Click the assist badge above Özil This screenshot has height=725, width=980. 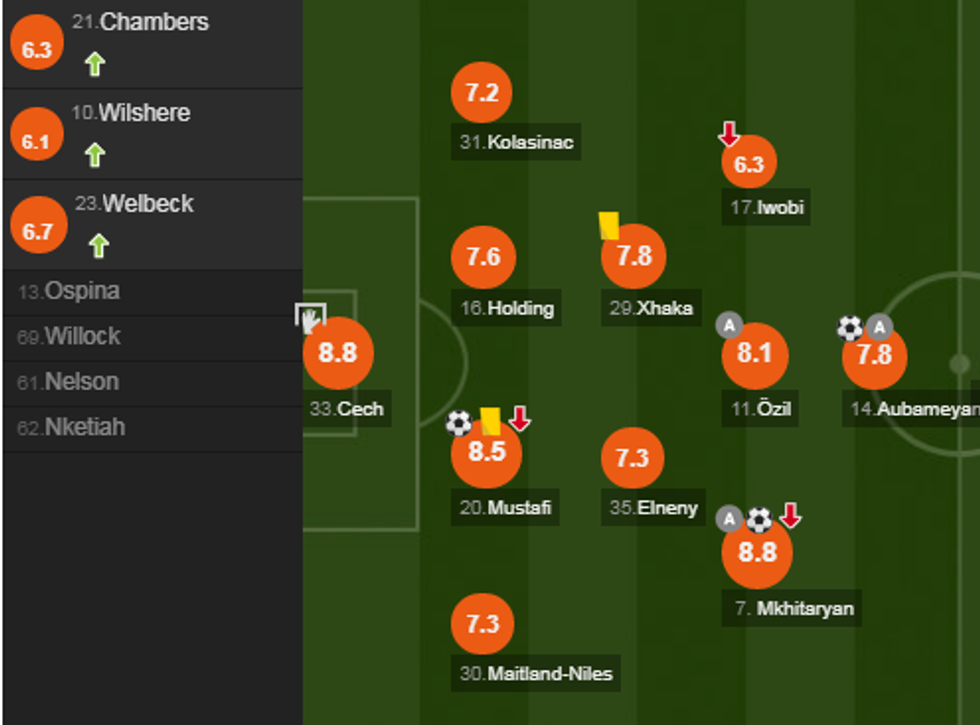click(x=729, y=325)
